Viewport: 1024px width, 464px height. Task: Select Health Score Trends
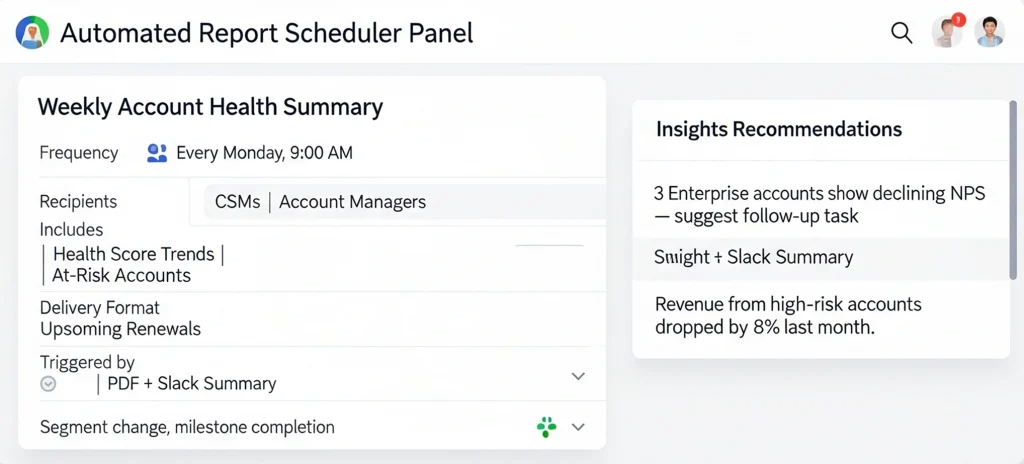[x=133, y=255]
